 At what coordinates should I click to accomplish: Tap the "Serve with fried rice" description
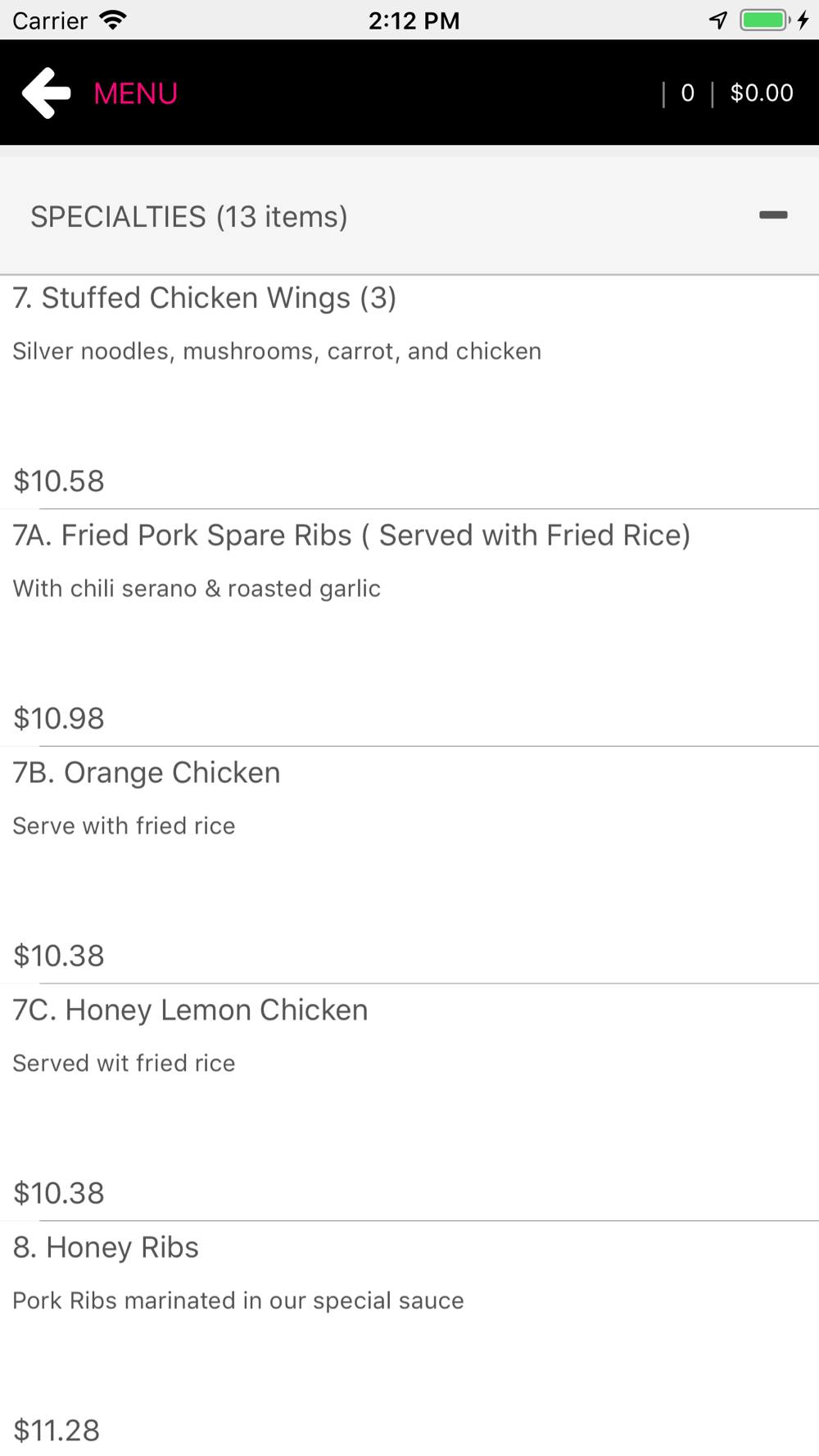point(124,826)
